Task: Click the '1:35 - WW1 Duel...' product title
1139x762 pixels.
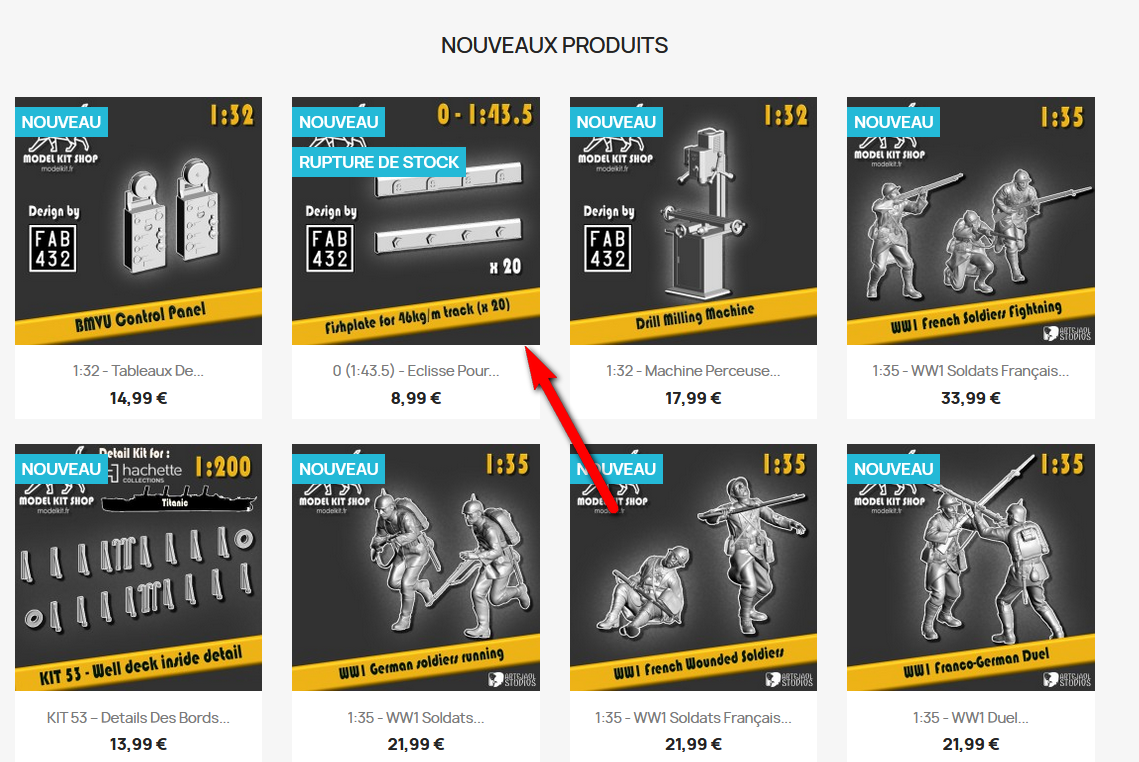Action: point(970,718)
